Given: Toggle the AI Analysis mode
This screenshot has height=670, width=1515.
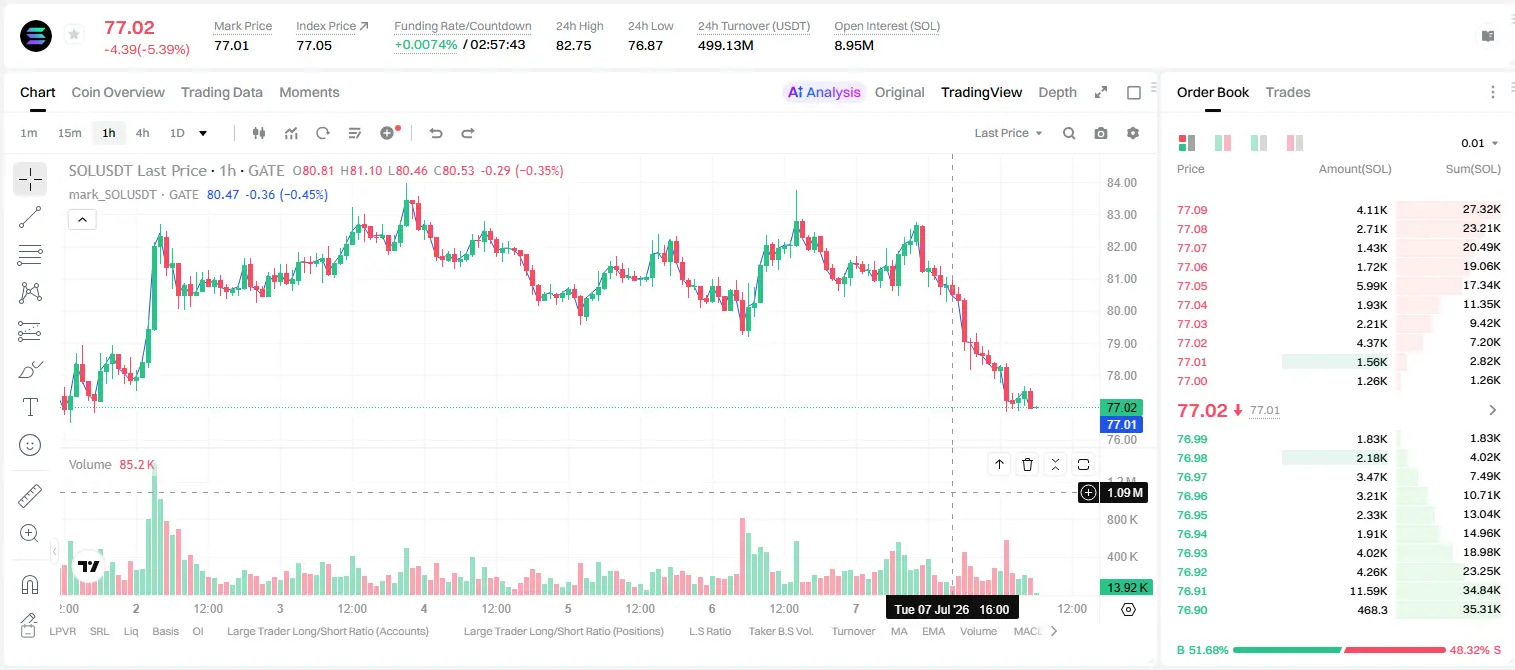Looking at the screenshot, I should click(824, 92).
